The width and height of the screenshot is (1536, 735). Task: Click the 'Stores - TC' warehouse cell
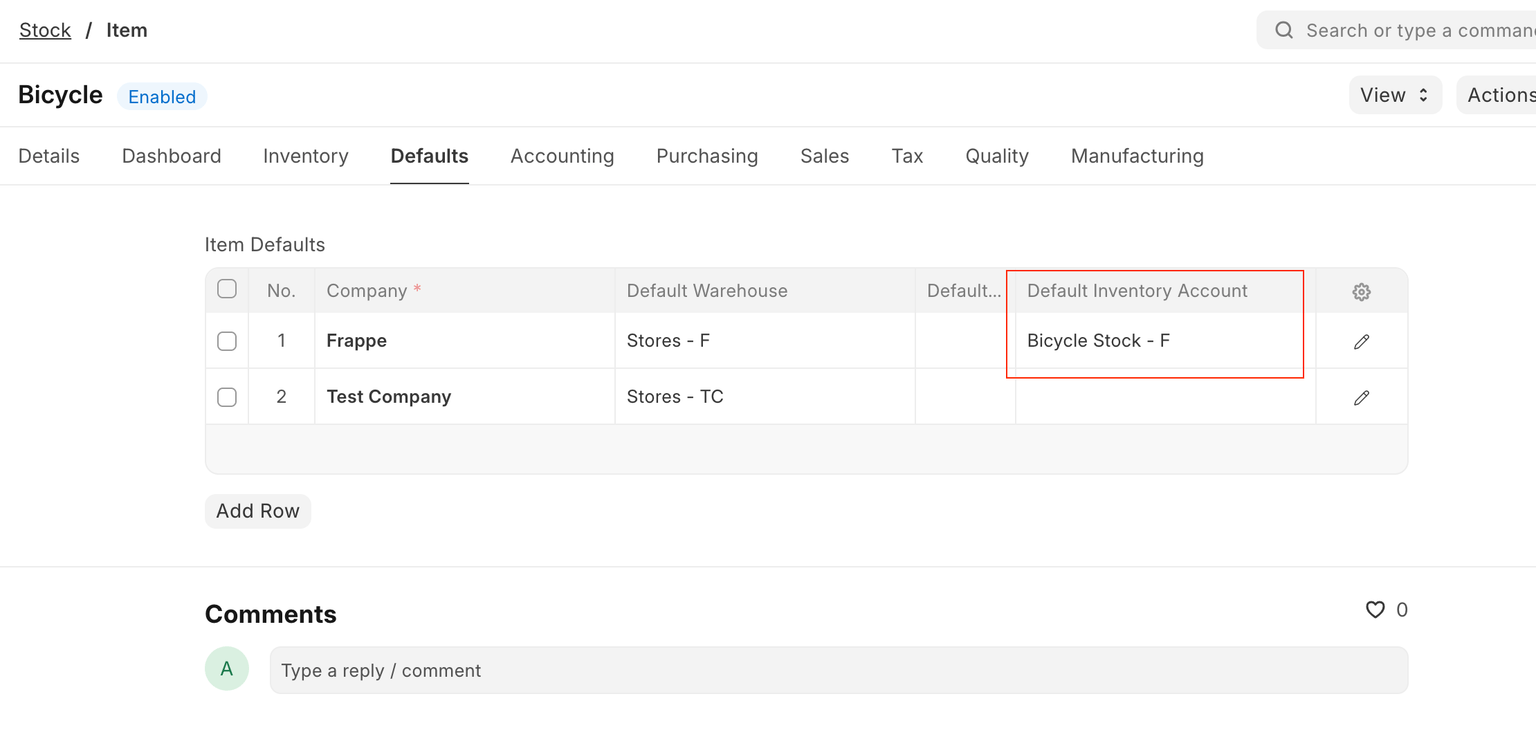(765, 397)
